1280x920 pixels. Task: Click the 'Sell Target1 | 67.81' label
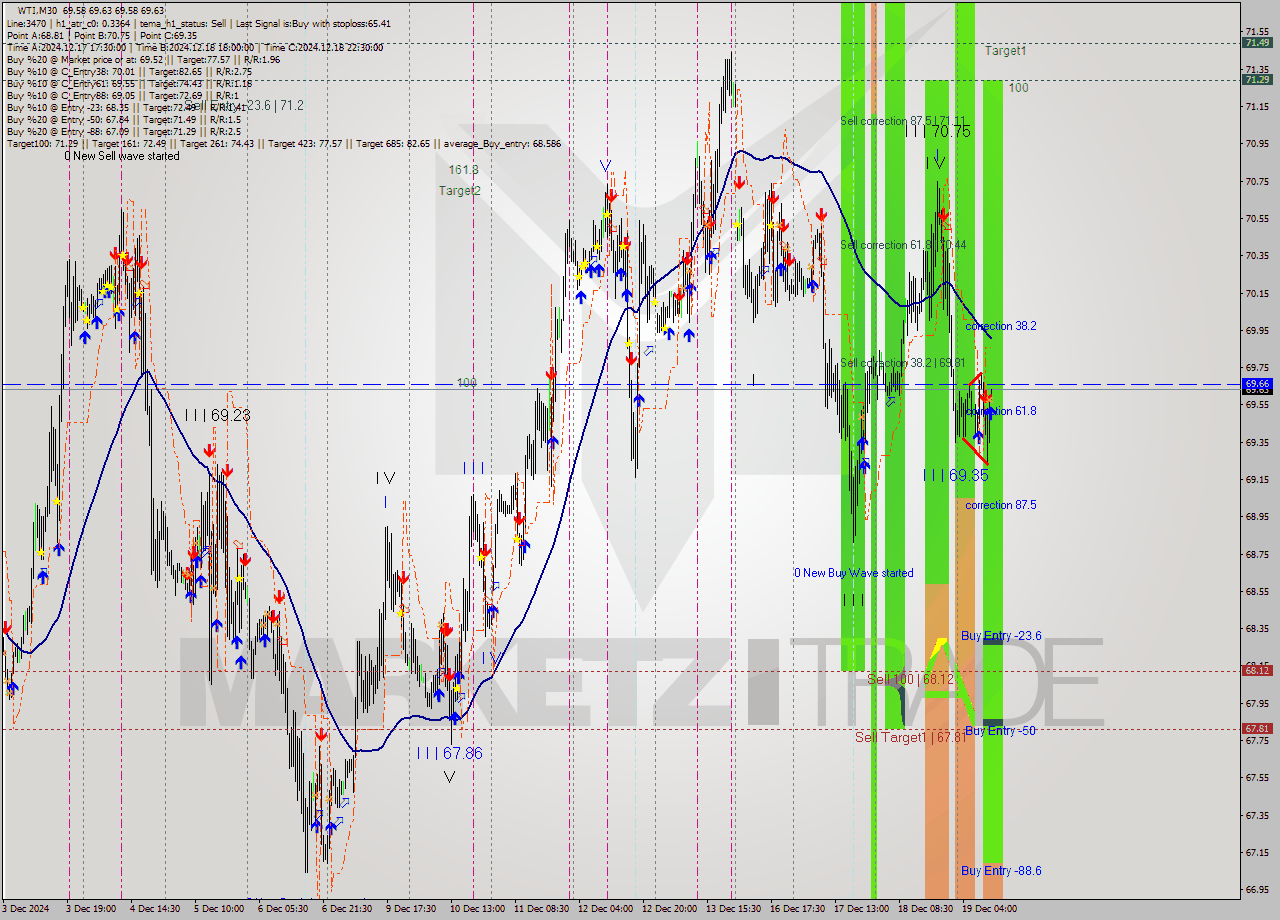(910, 737)
